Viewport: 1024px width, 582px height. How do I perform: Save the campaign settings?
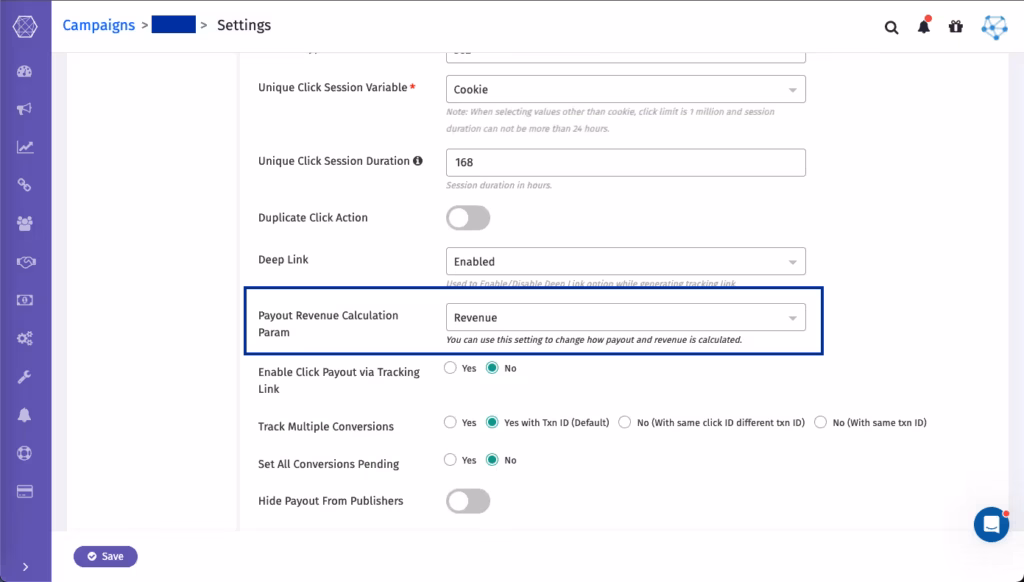point(105,557)
